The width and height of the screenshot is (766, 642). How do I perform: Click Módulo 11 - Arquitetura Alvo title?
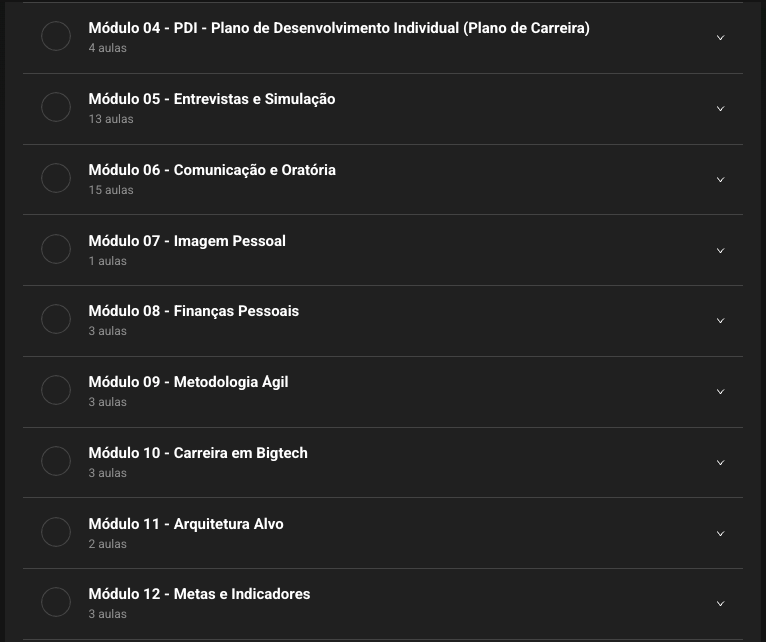(x=186, y=524)
